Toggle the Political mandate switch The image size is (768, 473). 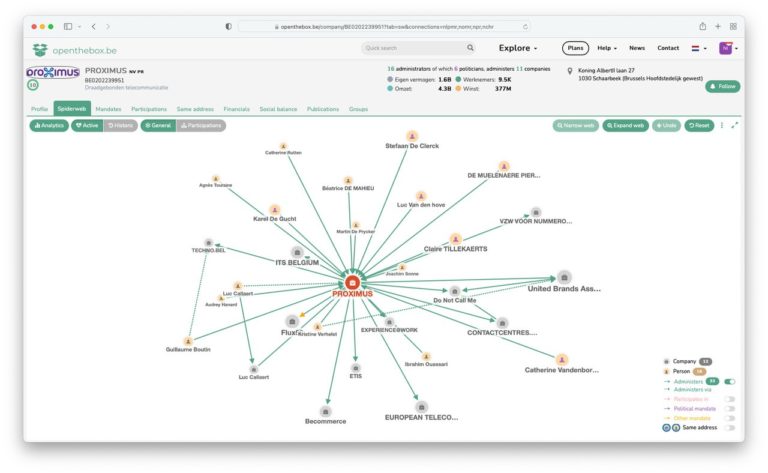pyautogui.click(x=730, y=408)
